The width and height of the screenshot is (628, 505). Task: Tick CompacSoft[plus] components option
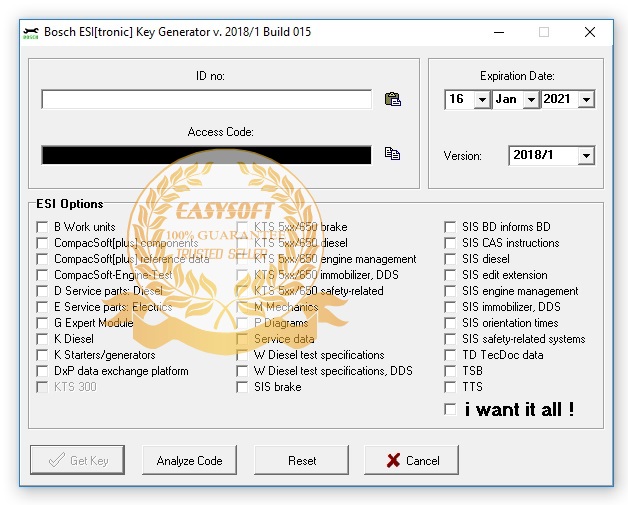click(42, 243)
